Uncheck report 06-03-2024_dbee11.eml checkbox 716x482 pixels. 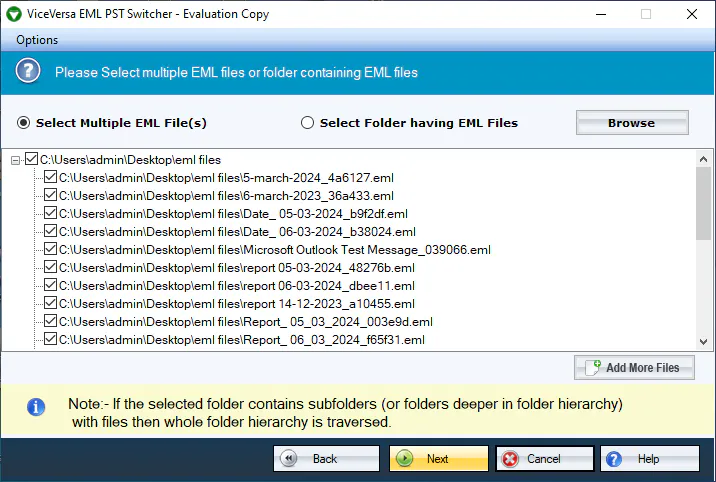click(x=50, y=285)
